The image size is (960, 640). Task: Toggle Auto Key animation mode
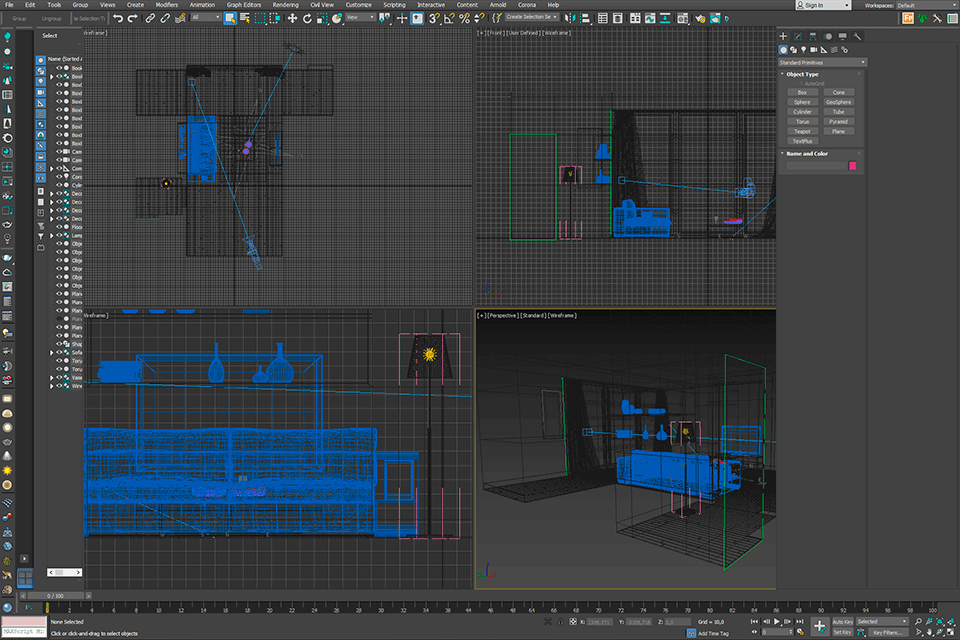coord(842,621)
